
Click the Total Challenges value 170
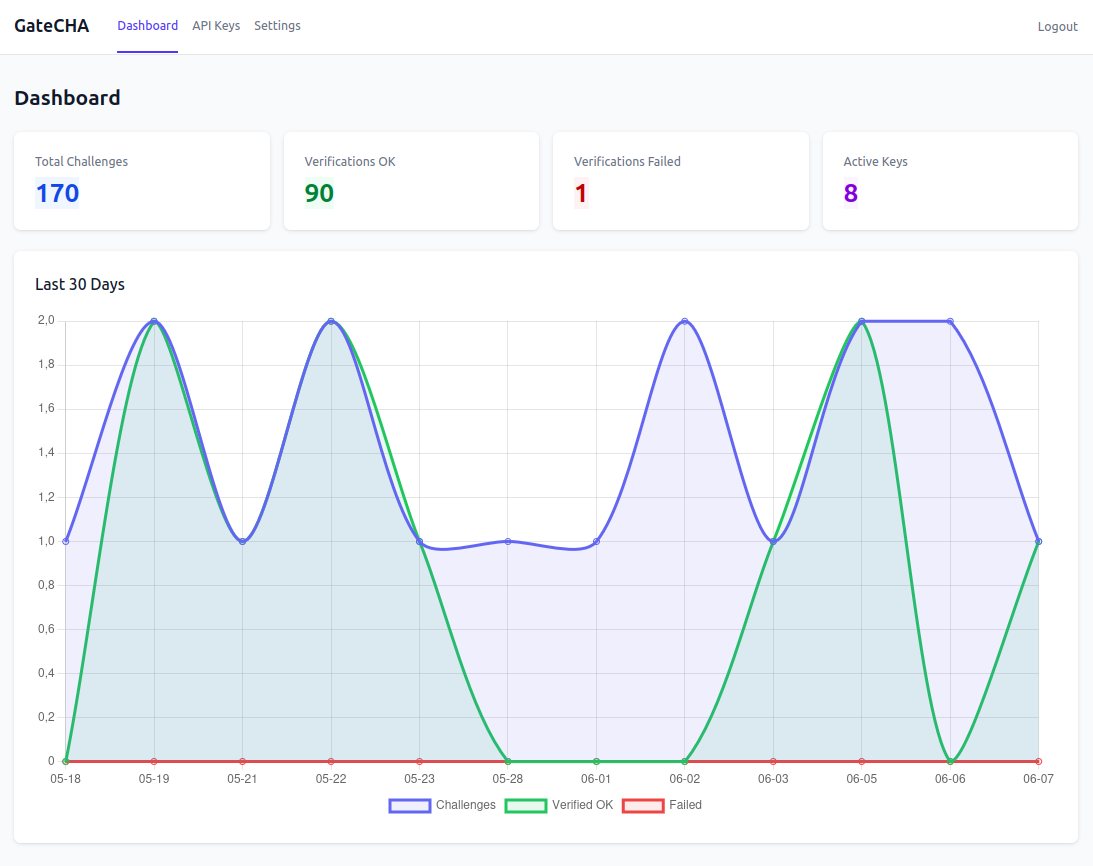57,193
